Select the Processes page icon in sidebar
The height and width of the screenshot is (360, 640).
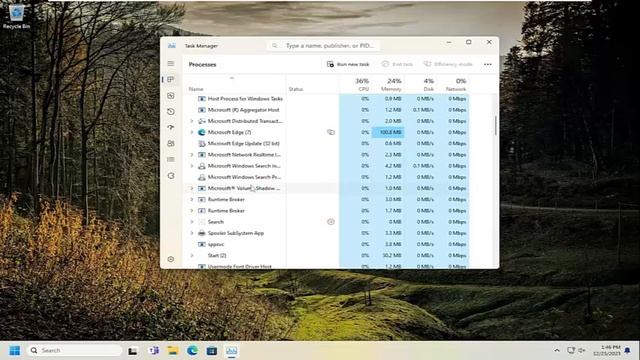[171, 79]
